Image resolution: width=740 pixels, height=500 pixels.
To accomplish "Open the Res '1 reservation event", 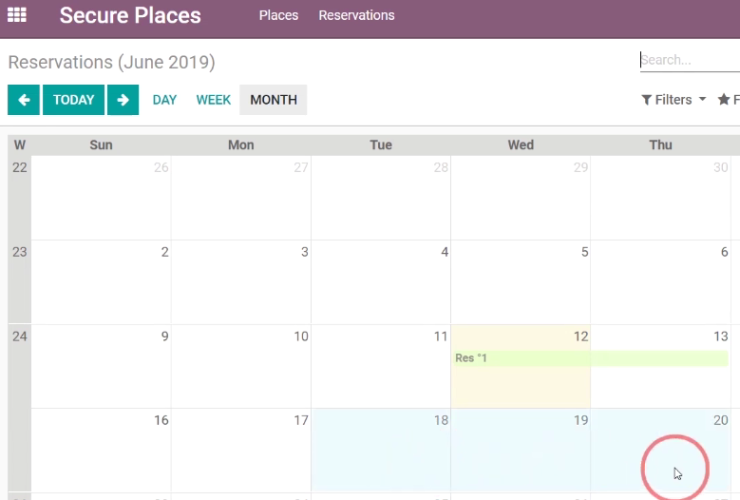I will [x=590, y=358].
